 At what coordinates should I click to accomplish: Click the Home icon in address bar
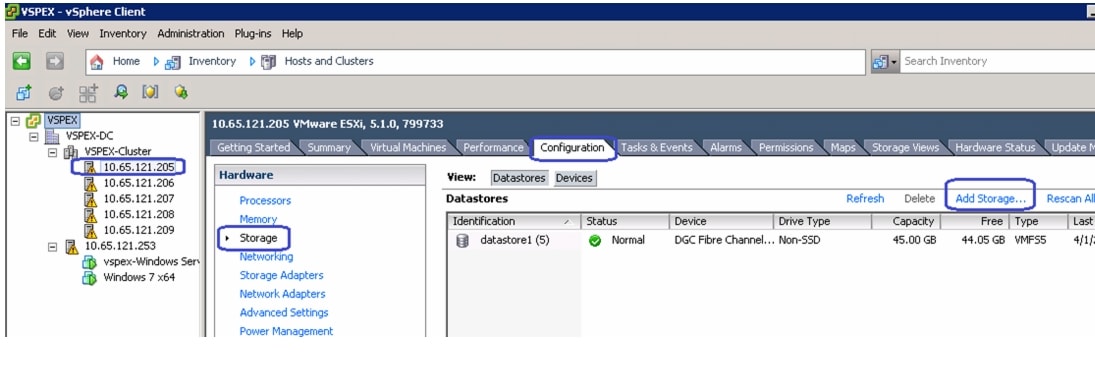coord(97,62)
